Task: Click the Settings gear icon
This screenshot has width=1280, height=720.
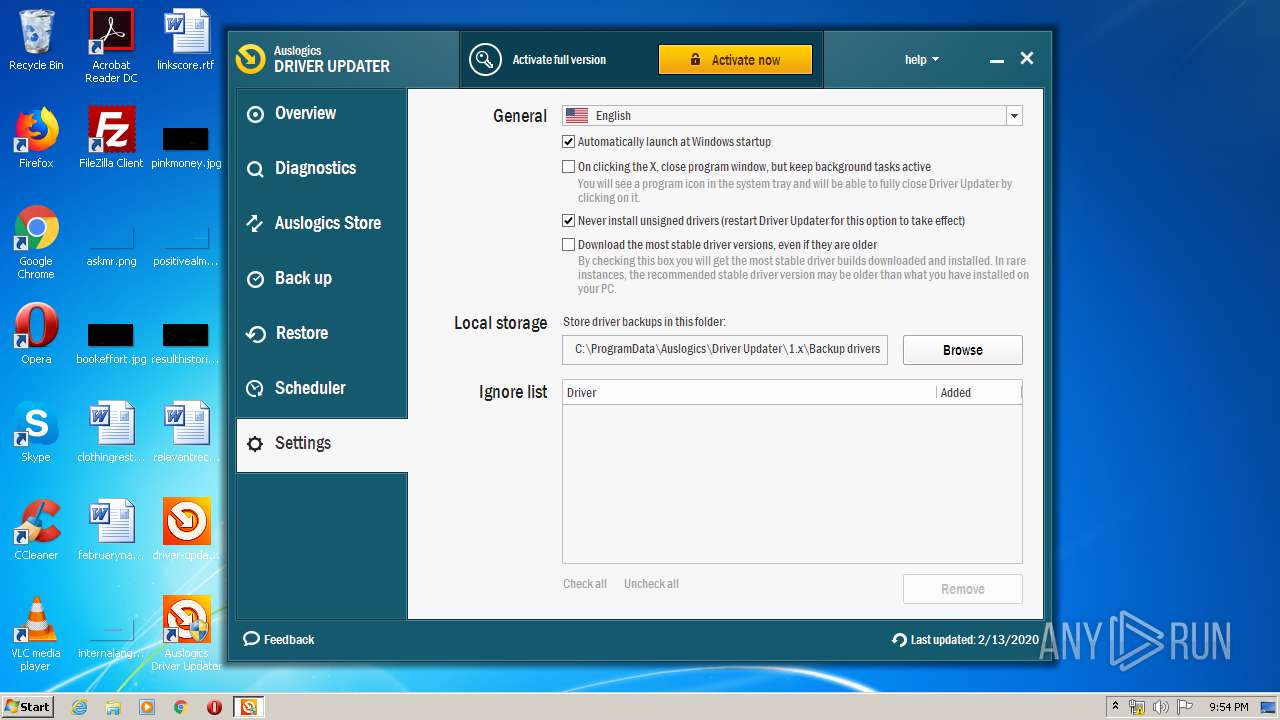Action: pos(256,444)
